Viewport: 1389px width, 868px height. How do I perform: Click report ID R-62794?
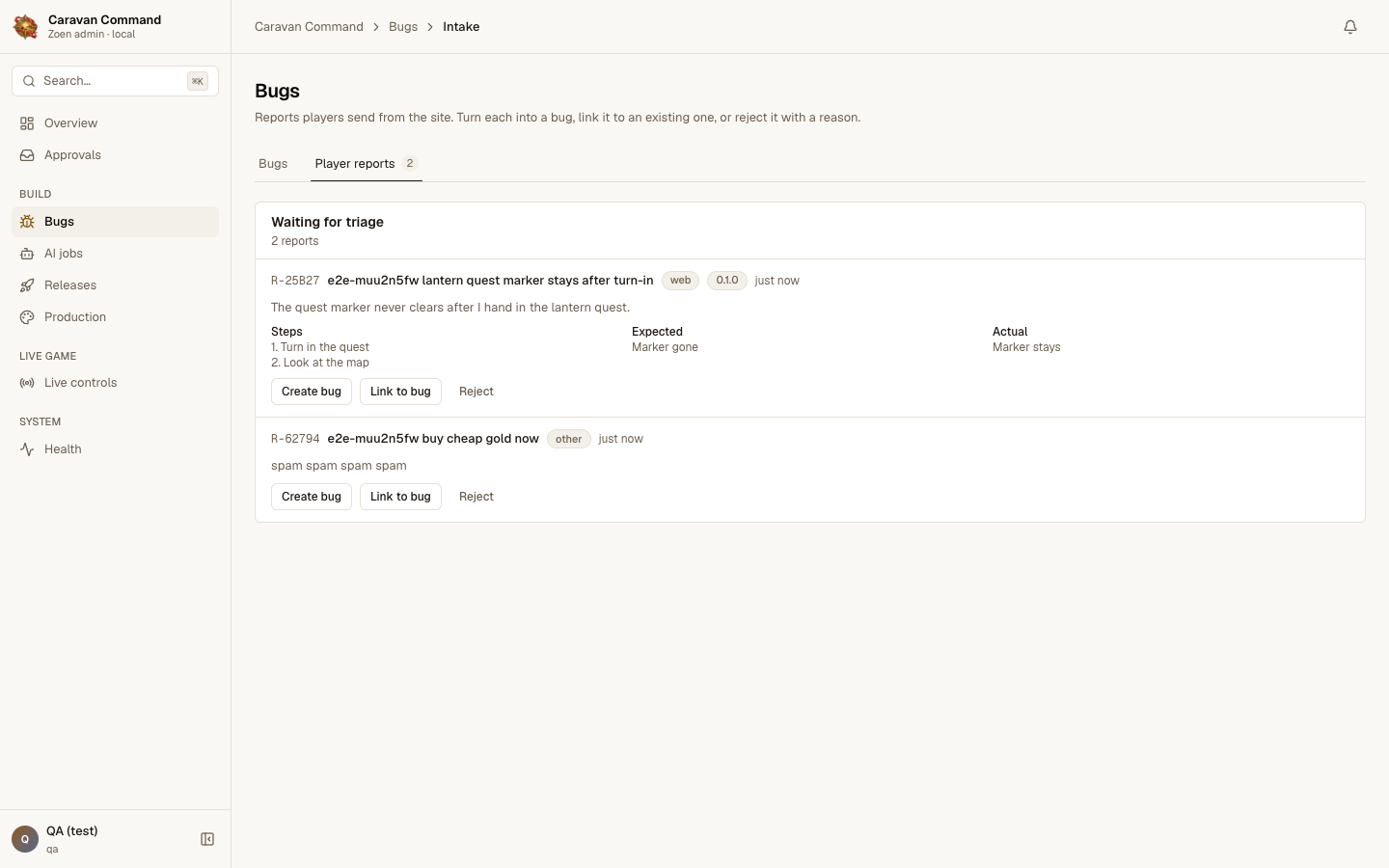point(295,439)
